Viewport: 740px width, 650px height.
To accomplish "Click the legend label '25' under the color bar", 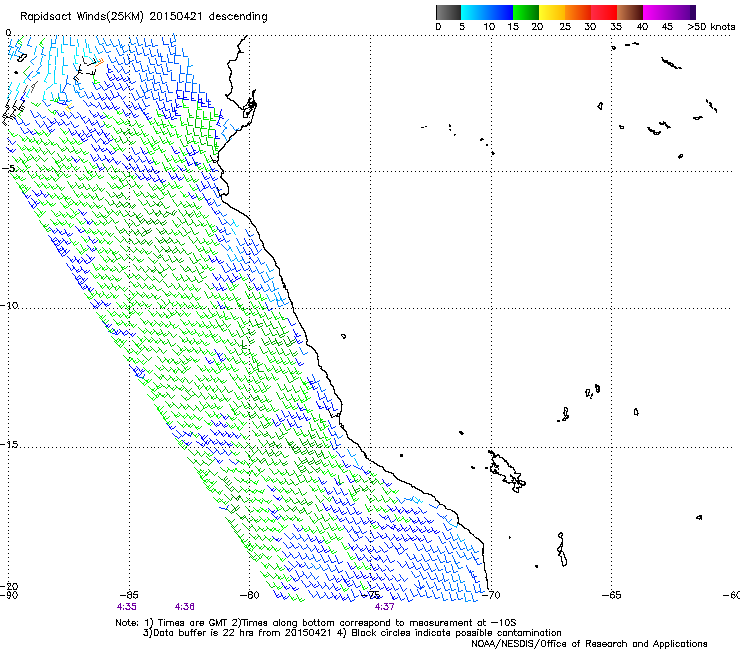I will [x=565, y=27].
